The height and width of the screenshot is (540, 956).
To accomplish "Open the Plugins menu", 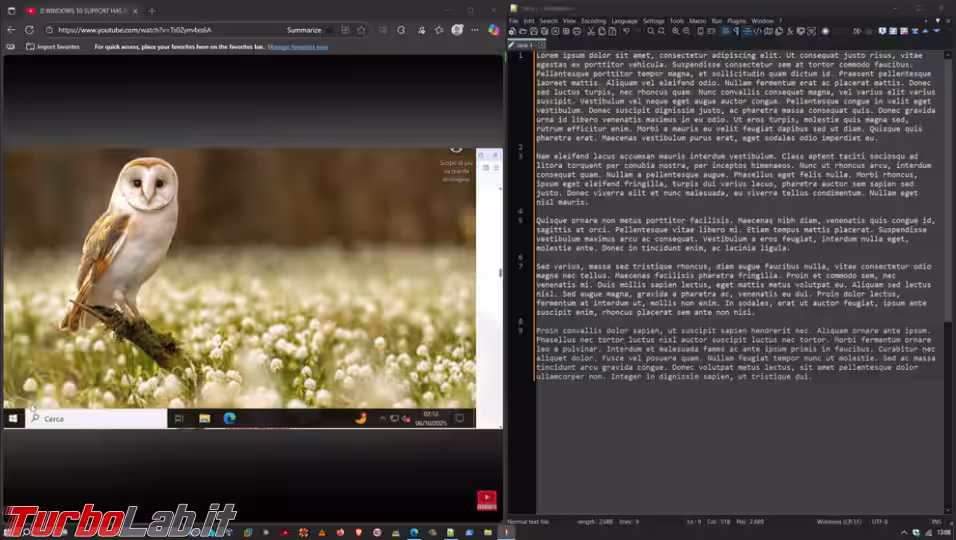I will coord(737,20).
